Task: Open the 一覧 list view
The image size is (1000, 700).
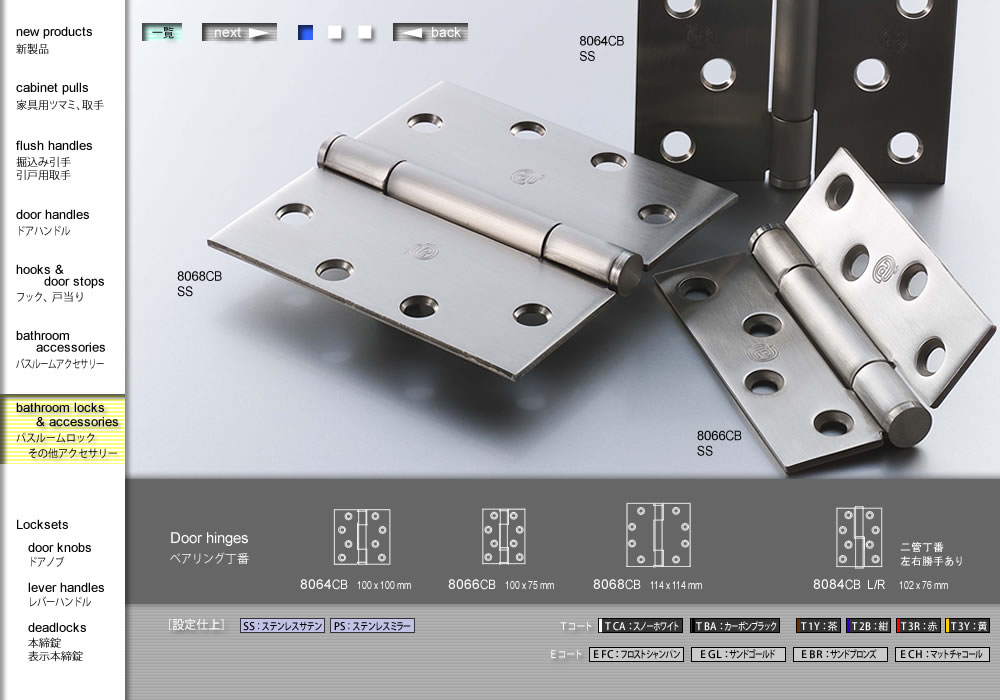Action: coord(162,32)
